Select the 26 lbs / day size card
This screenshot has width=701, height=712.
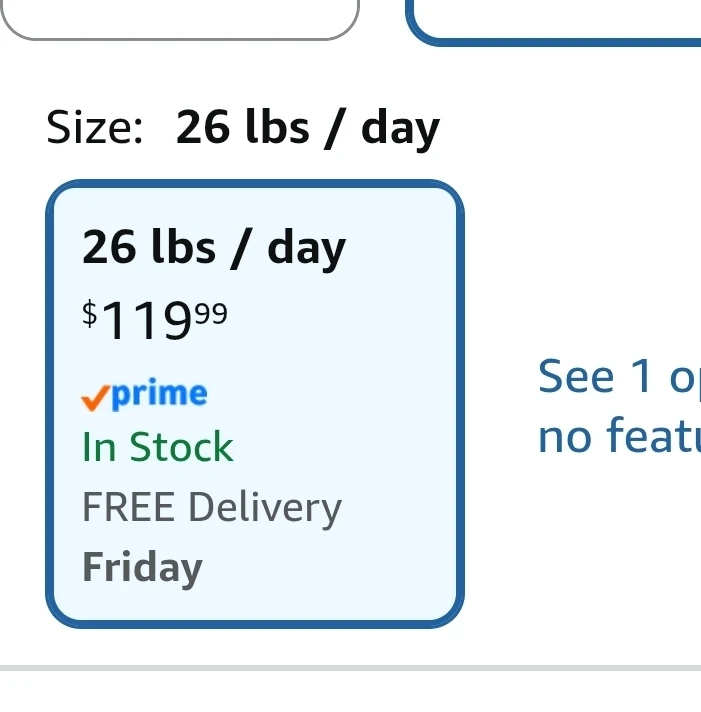255,404
